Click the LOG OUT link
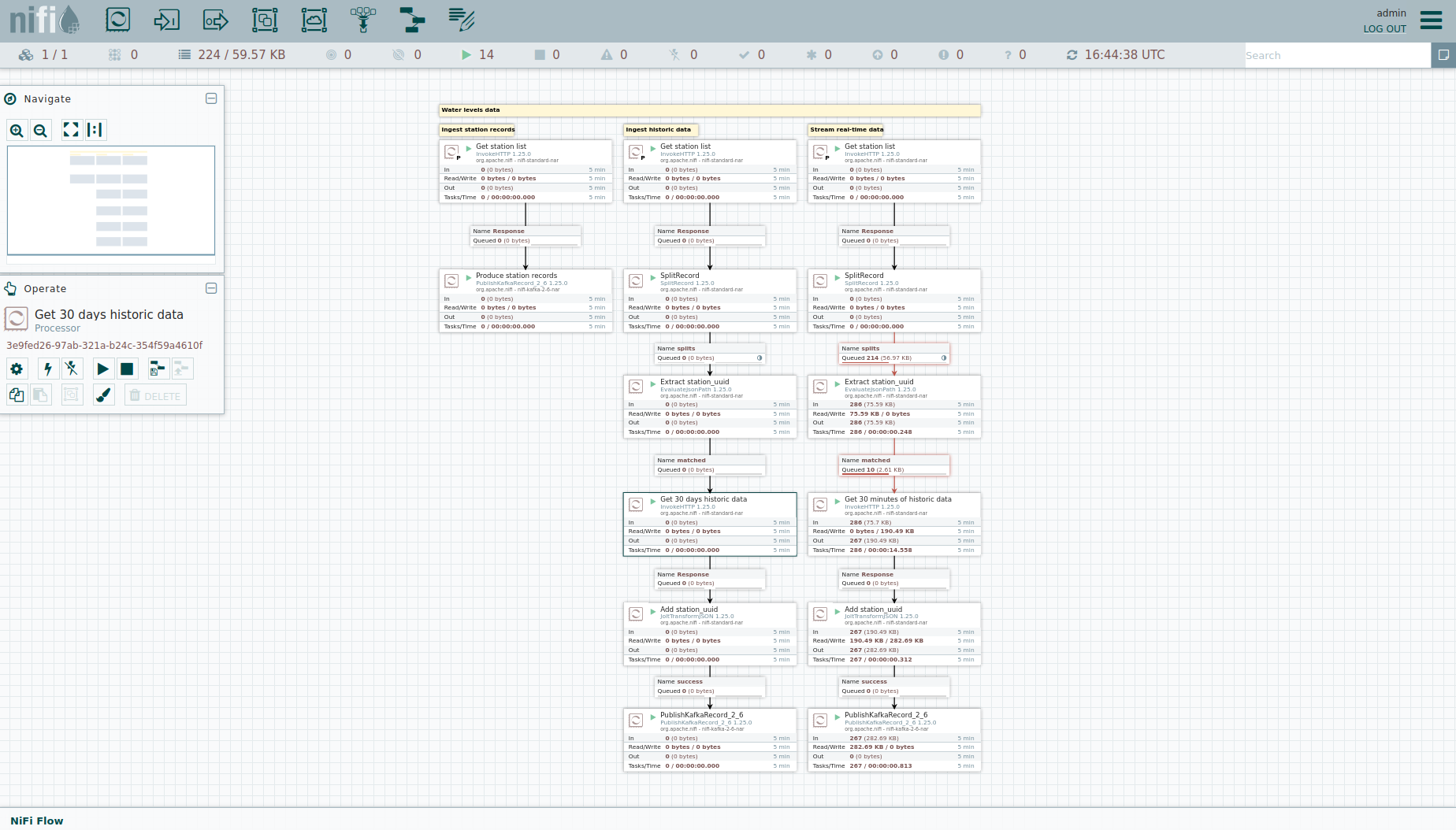Screen dimensions: 1456x830 (1384, 29)
